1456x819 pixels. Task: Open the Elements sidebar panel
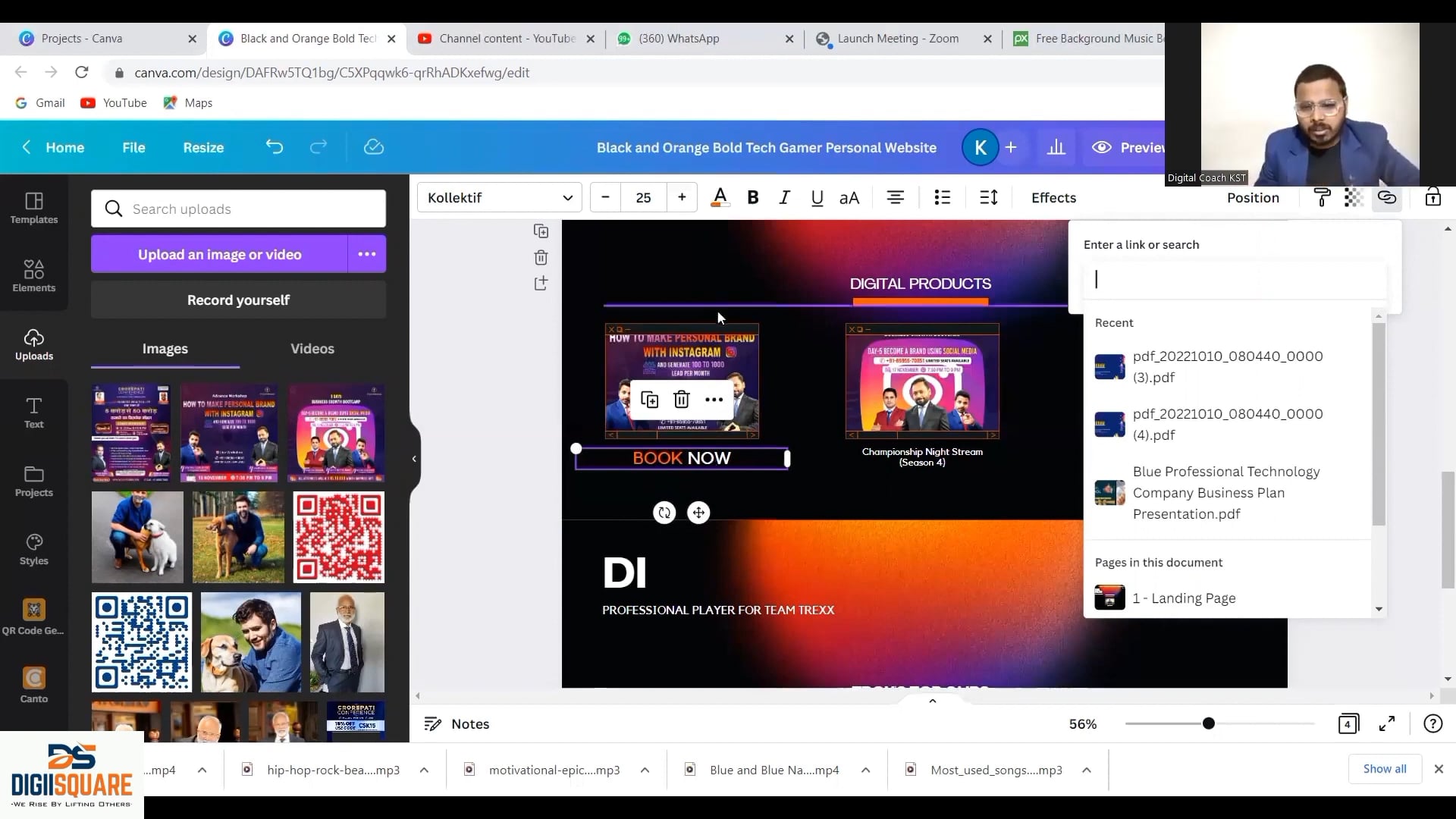[34, 277]
